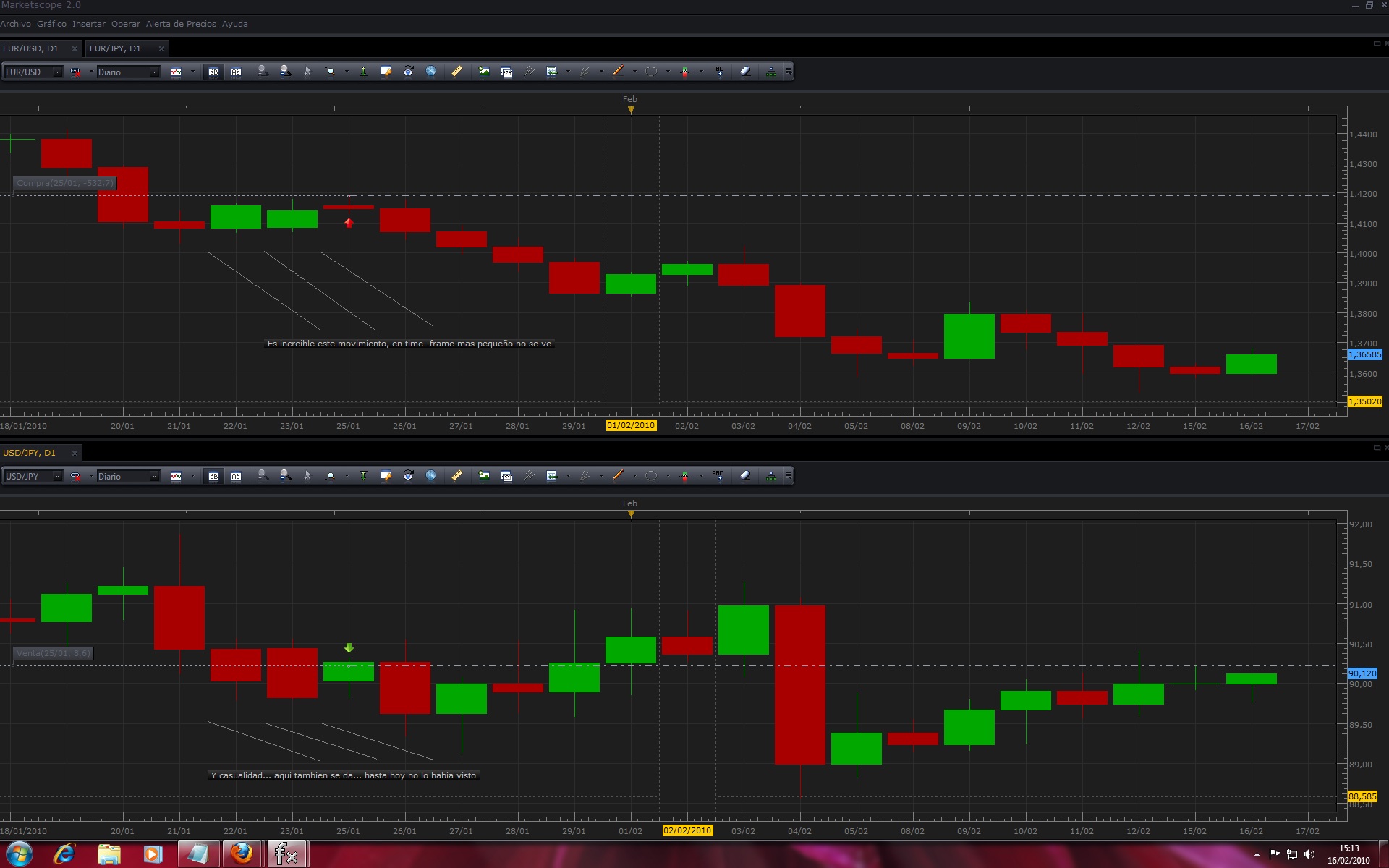This screenshot has height=868, width=1389.
Task: Open Firefox from the Windows taskbar
Action: coord(242,854)
